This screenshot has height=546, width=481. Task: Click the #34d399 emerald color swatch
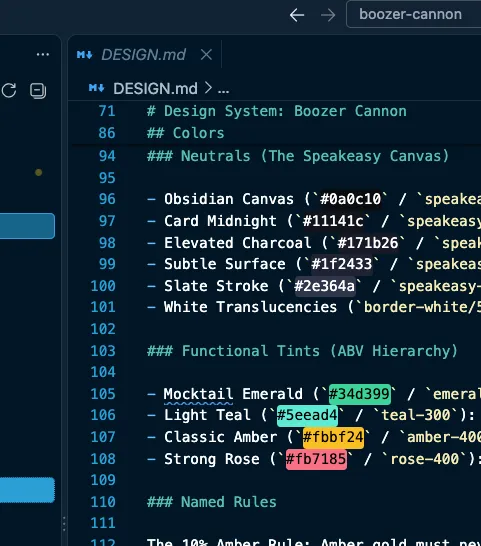click(359, 394)
